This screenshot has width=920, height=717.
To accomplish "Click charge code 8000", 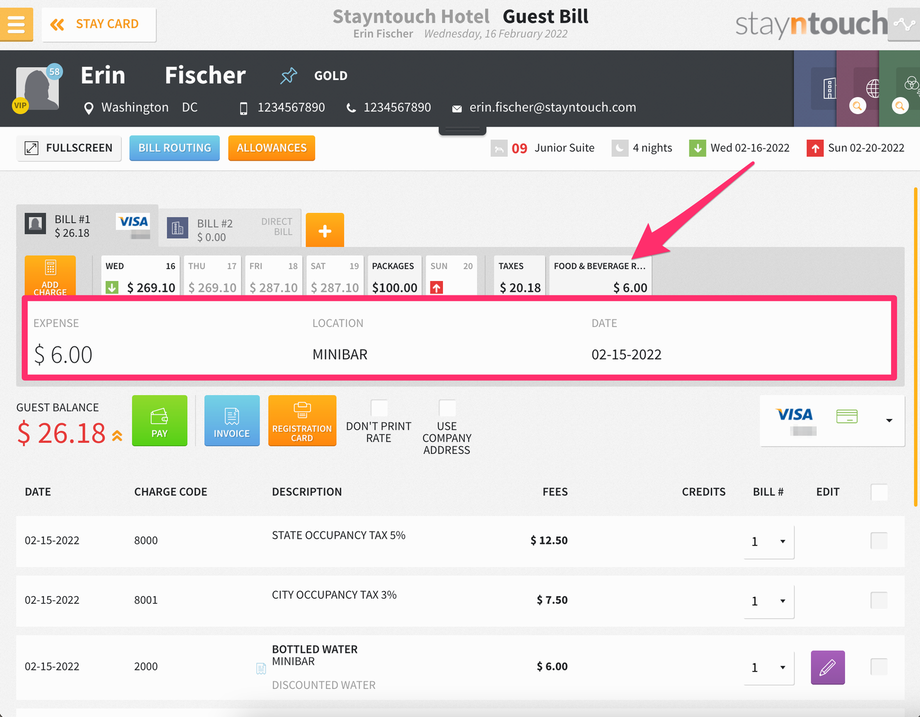I will [x=146, y=540].
